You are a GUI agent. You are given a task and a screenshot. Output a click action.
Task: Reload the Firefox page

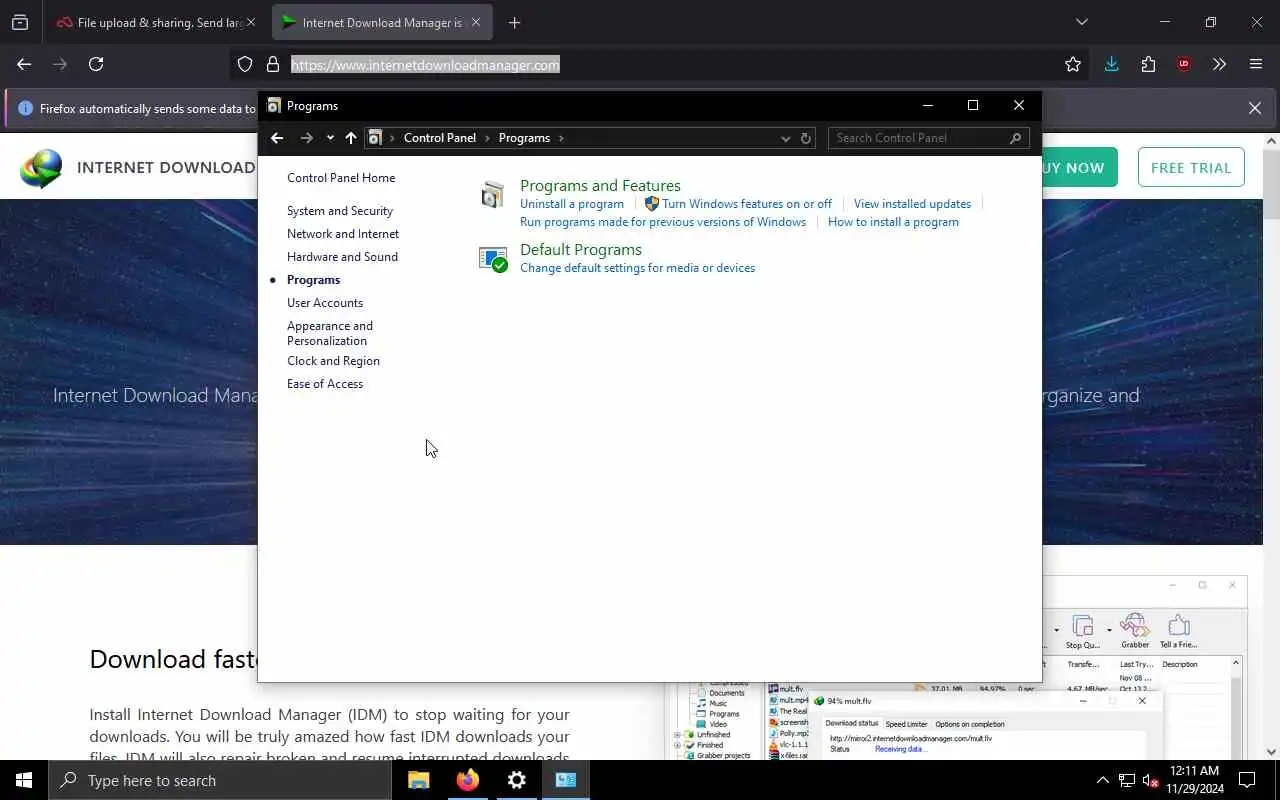96,64
